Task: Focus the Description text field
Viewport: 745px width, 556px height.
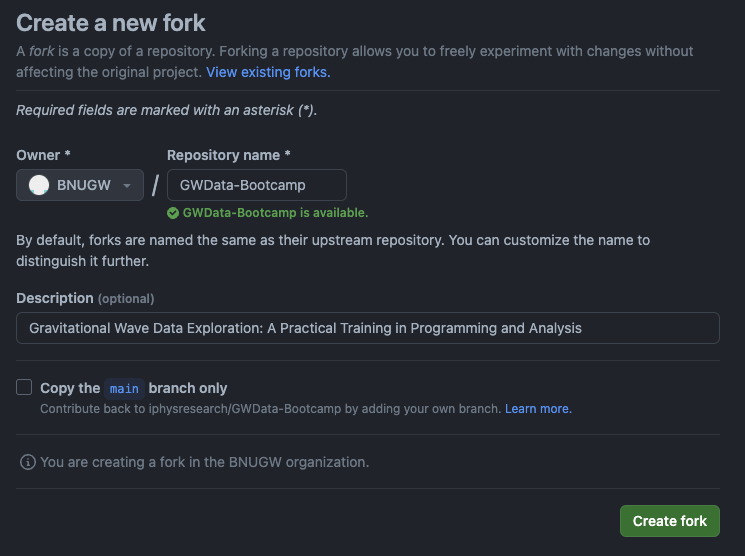Action: pos(368,328)
